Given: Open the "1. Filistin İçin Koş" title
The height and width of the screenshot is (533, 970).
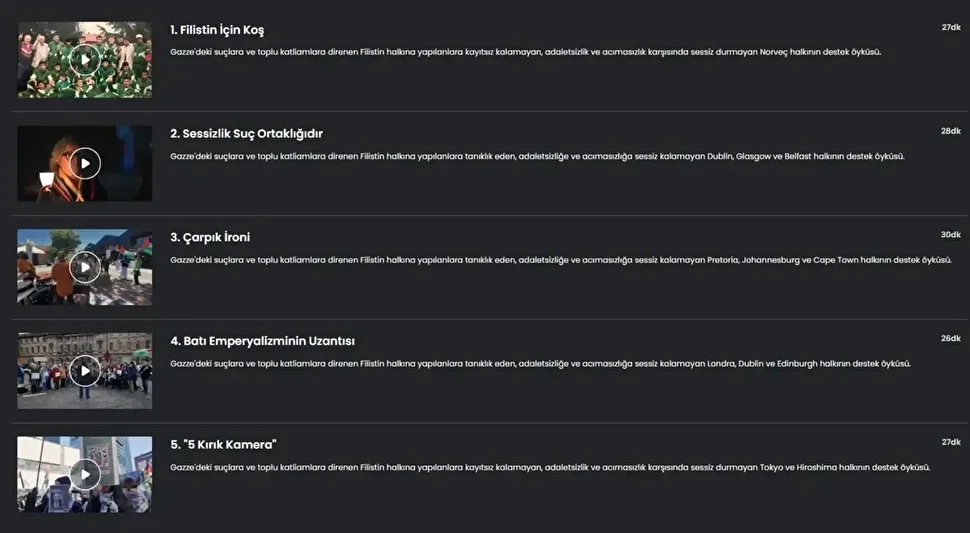Looking at the screenshot, I should [x=217, y=30].
